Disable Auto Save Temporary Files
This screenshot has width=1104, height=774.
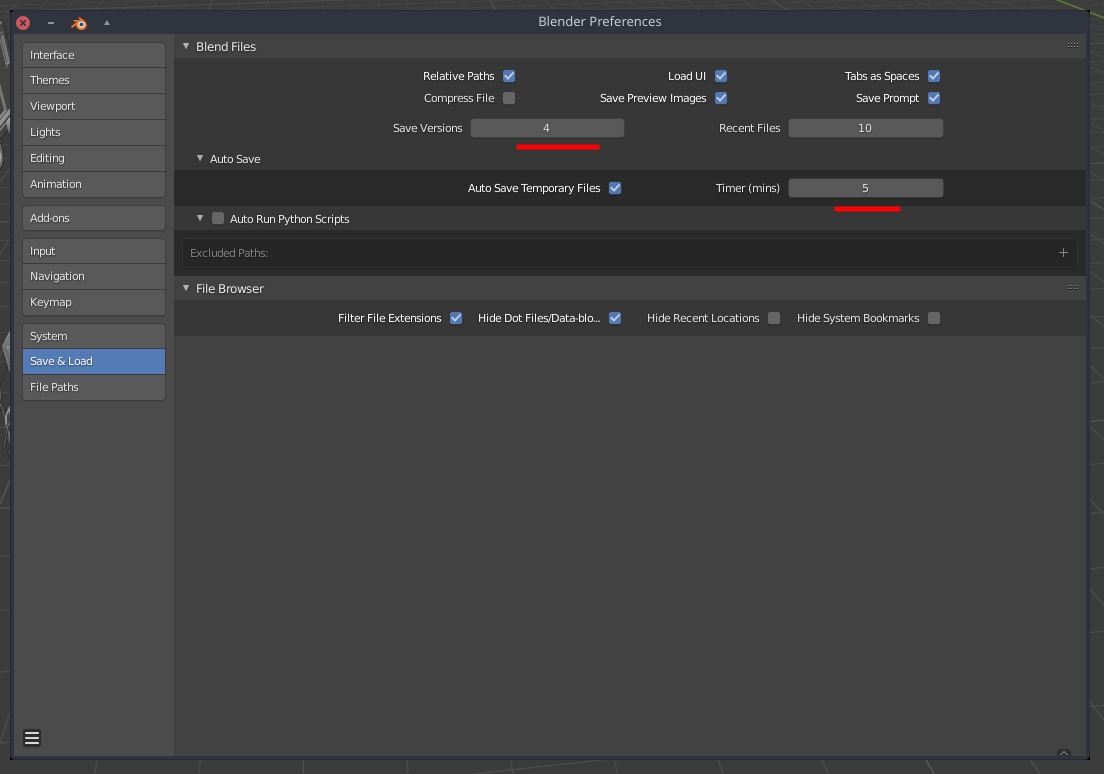[615, 188]
